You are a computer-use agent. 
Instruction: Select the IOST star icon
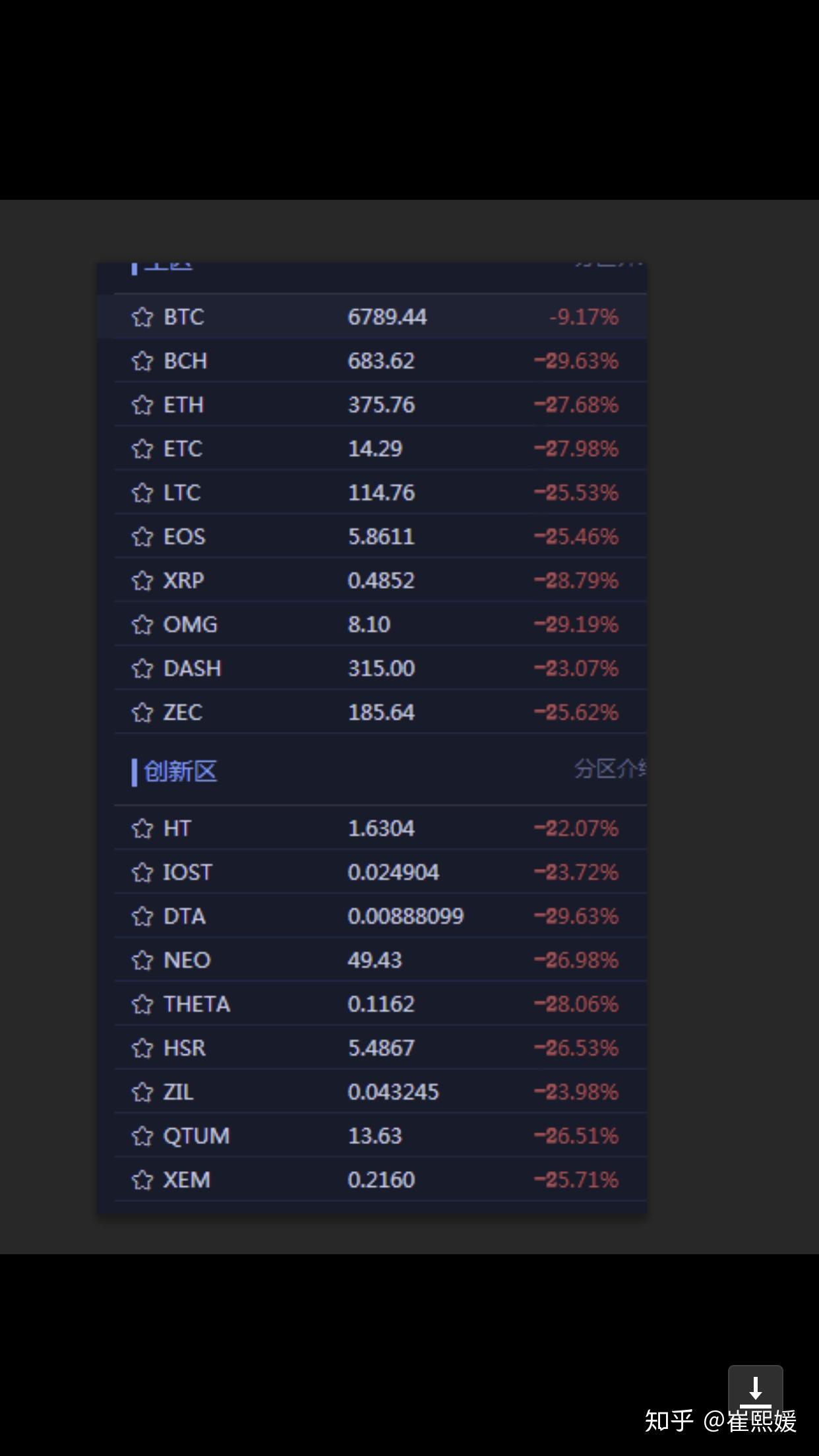pyautogui.click(x=142, y=872)
